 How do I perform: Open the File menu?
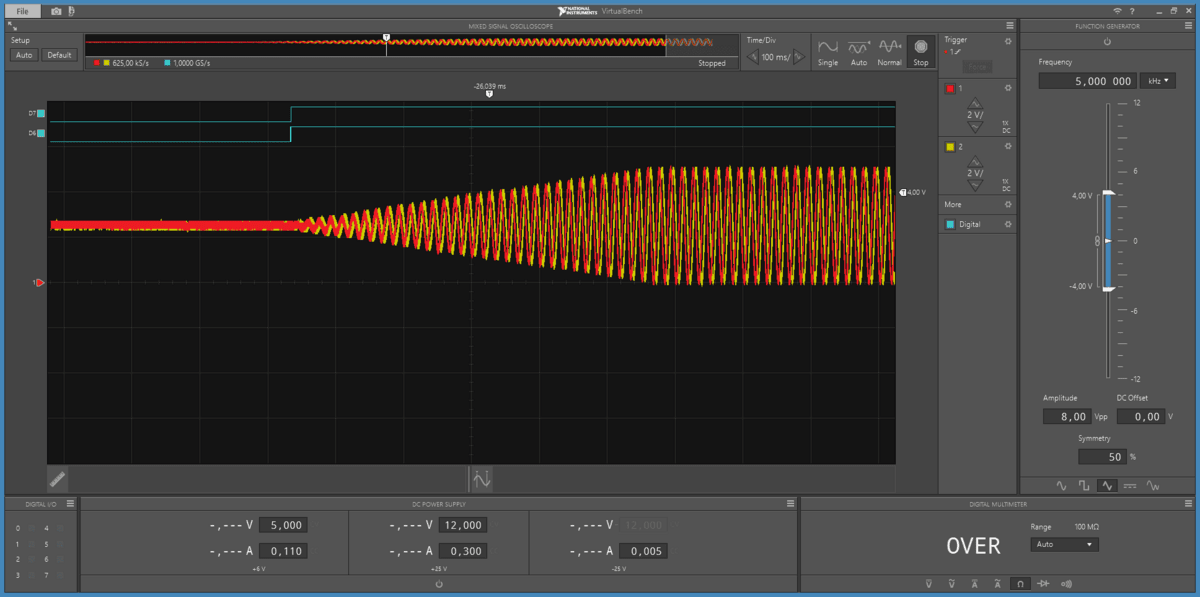coord(22,10)
